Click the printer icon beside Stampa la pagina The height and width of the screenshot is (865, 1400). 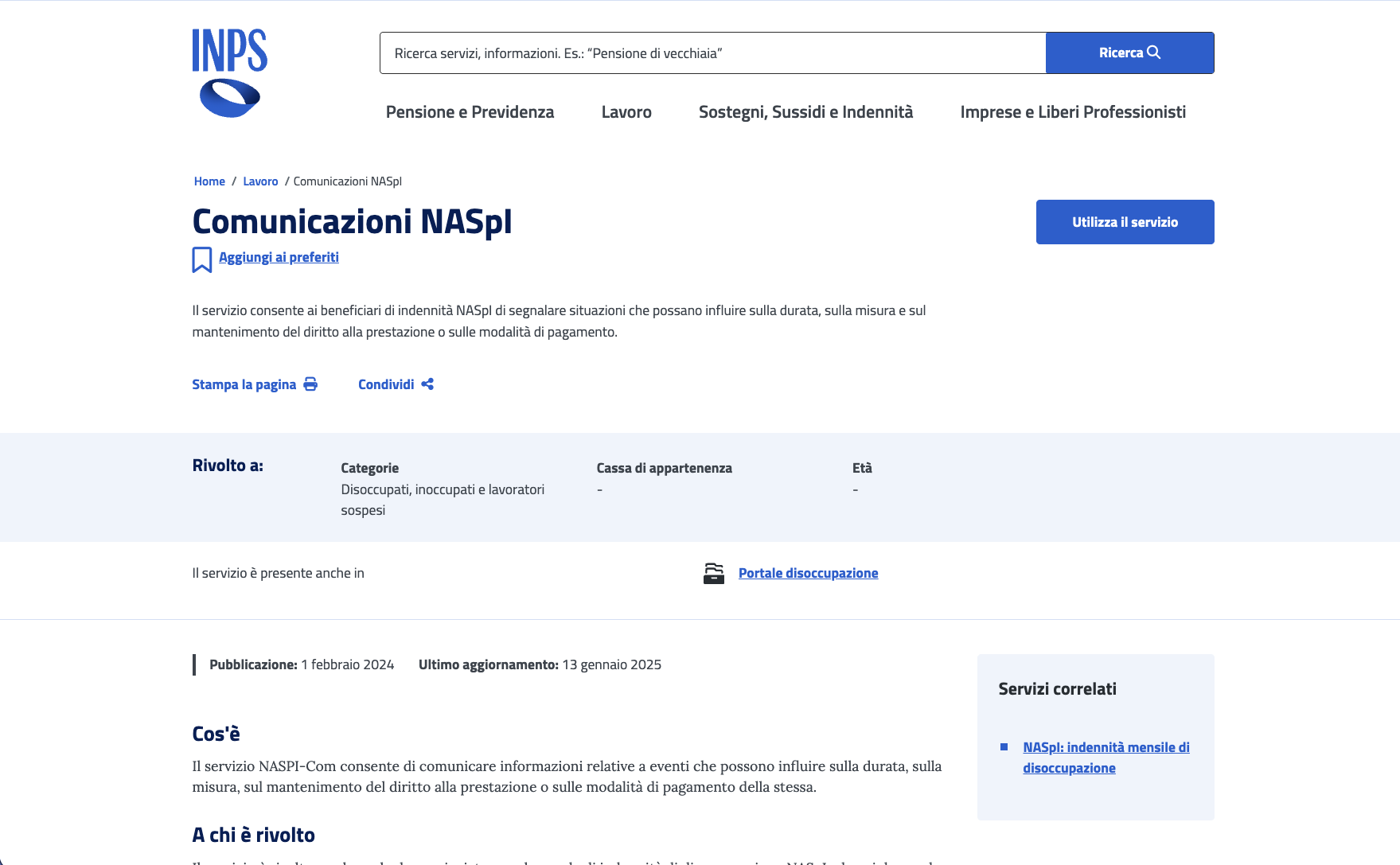(310, 384)
